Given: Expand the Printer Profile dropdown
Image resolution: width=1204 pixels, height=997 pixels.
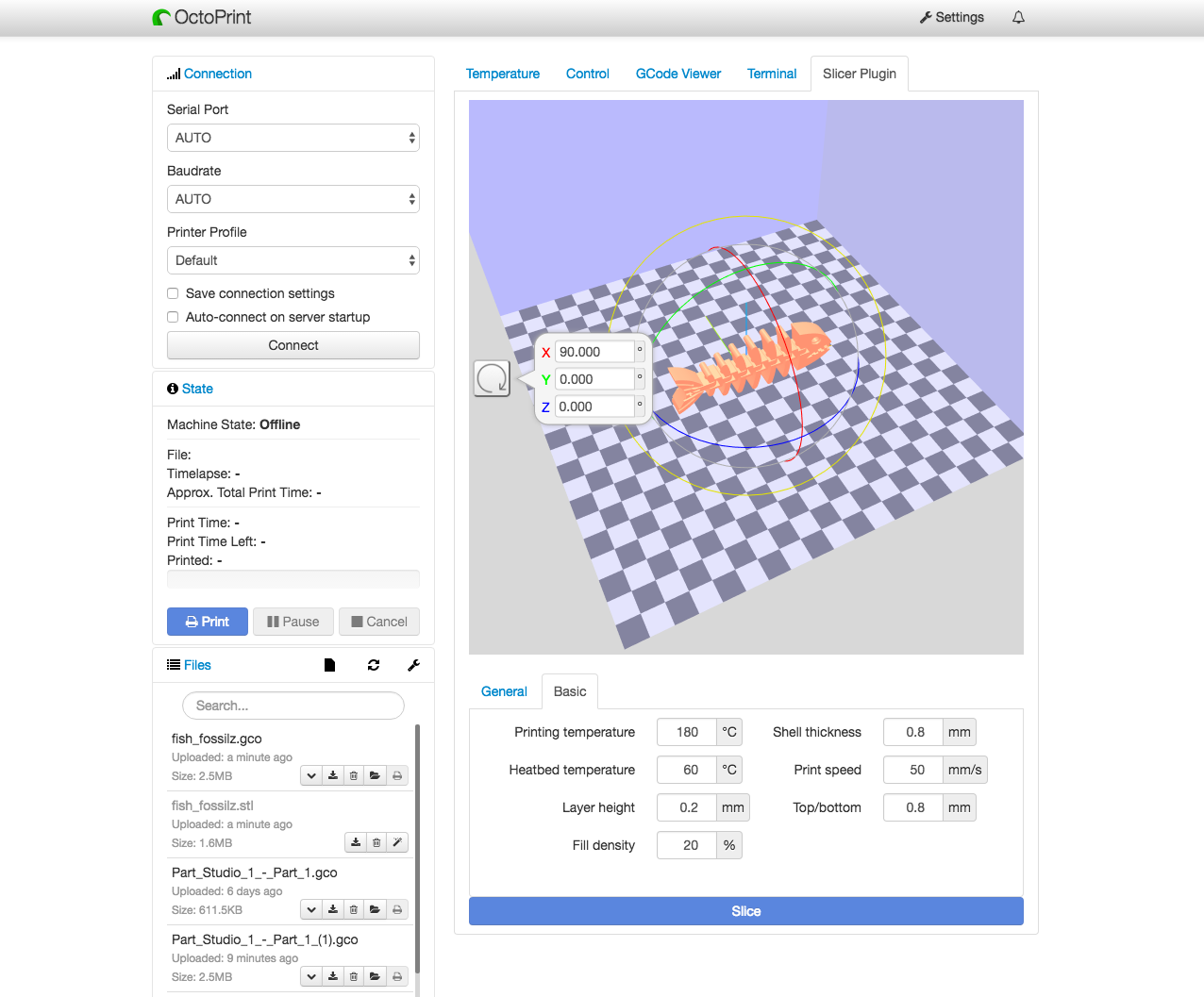Looking at the screenshot, I should [x=293, y=260].
